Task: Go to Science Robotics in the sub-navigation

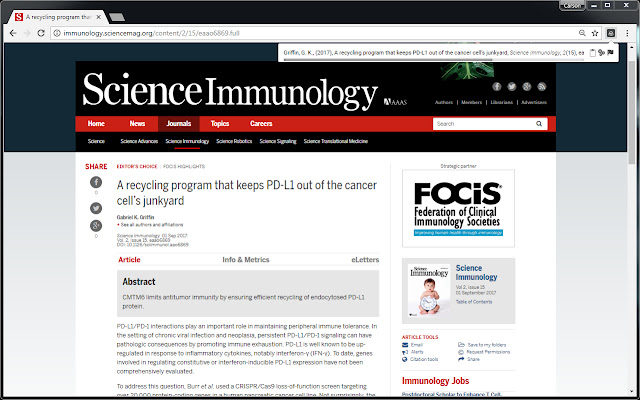Action: (234, 141)
